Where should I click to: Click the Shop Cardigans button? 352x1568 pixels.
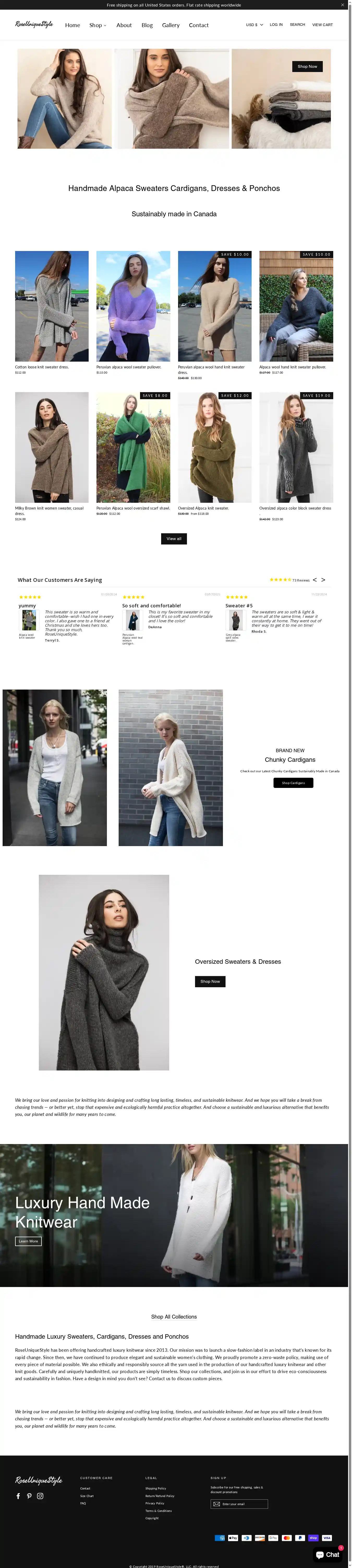(293, 782)
